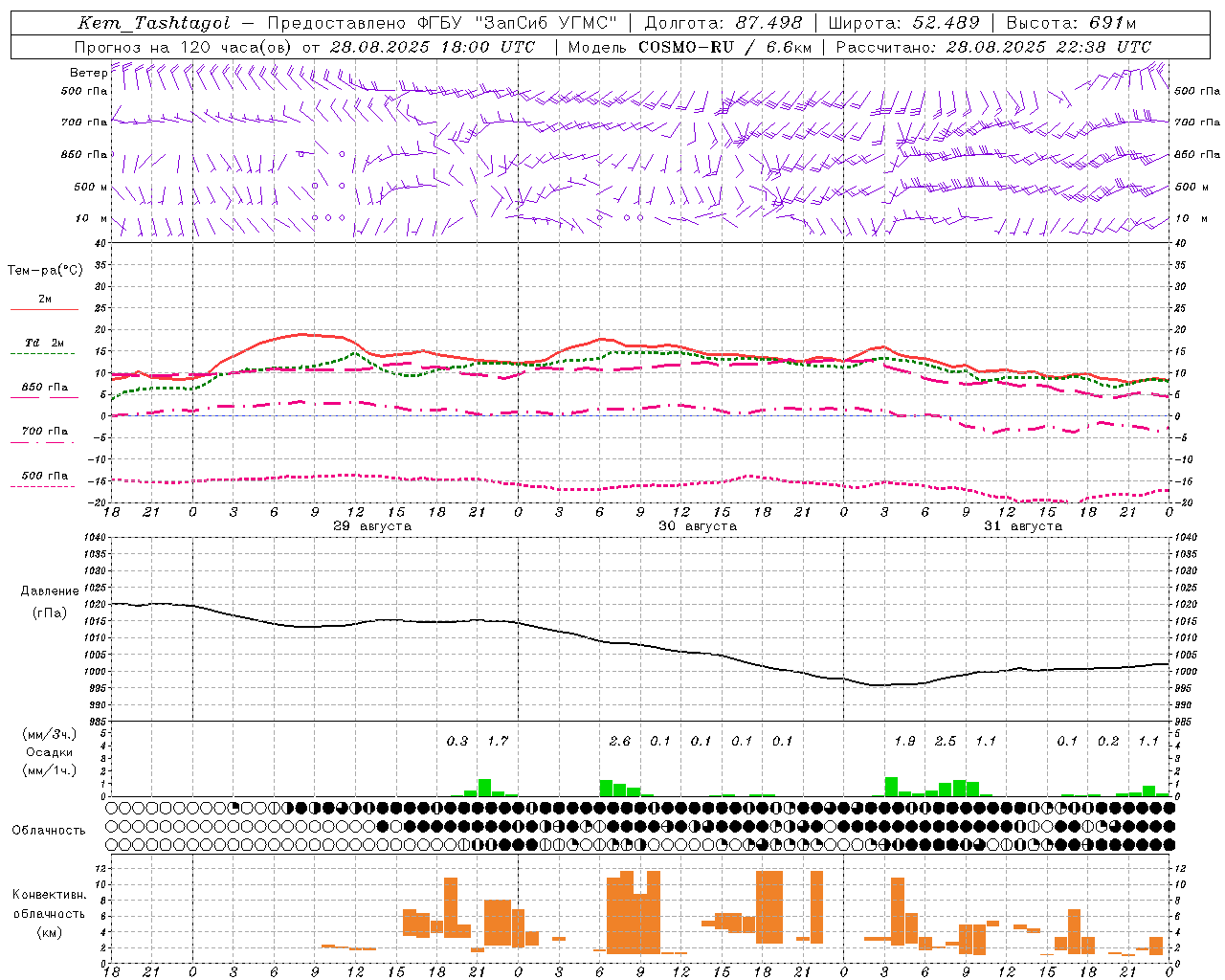This screenshot has width=1225, height=980.
Task: Select the elevation text Высота: 691м
Action: 1072,23
